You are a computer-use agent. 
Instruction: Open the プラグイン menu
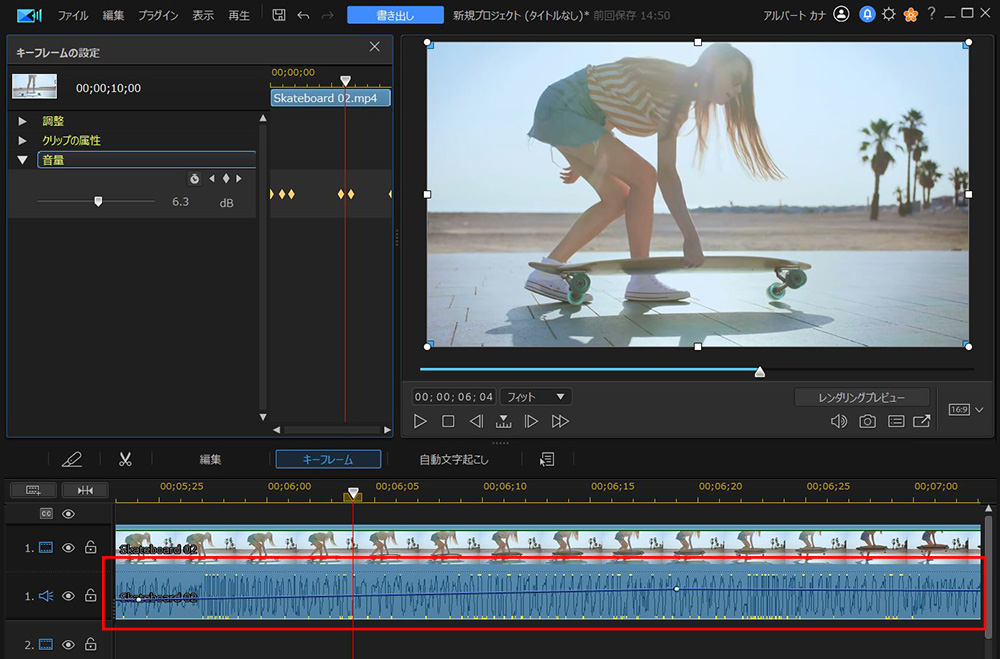tap(157, 15)
